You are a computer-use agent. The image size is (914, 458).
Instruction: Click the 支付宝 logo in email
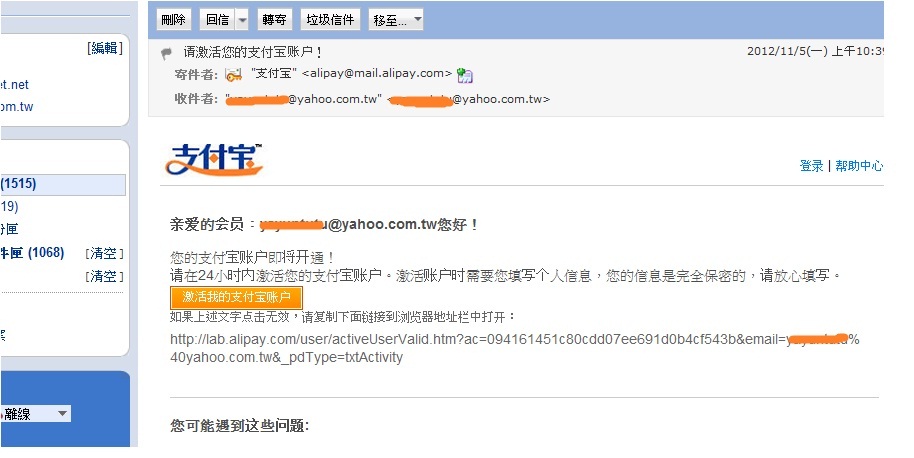214,159
